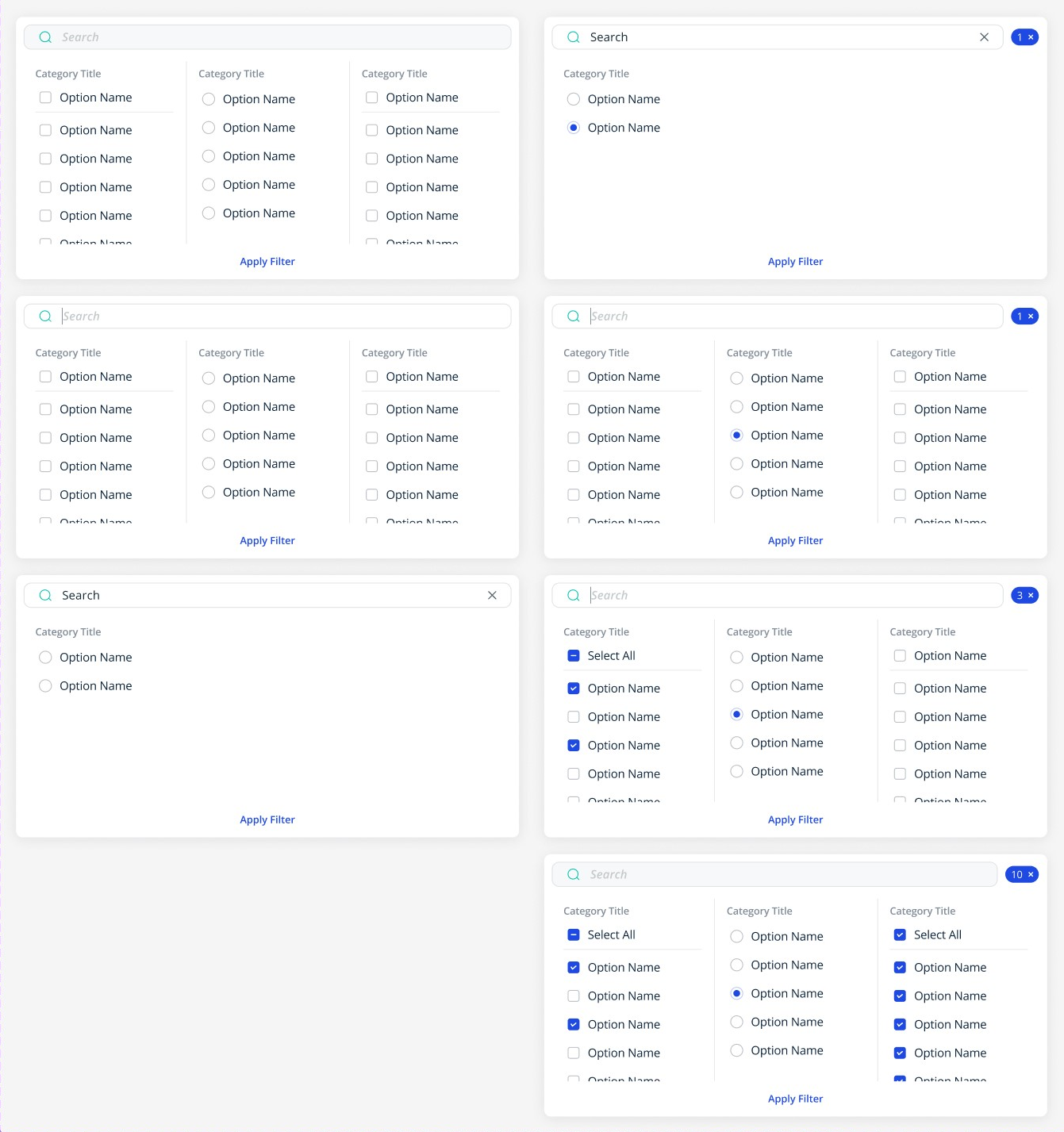Viewport: 1064px width, 1132px height.
Task: Click the x on the 10 badge
Action: (1031, 874)
